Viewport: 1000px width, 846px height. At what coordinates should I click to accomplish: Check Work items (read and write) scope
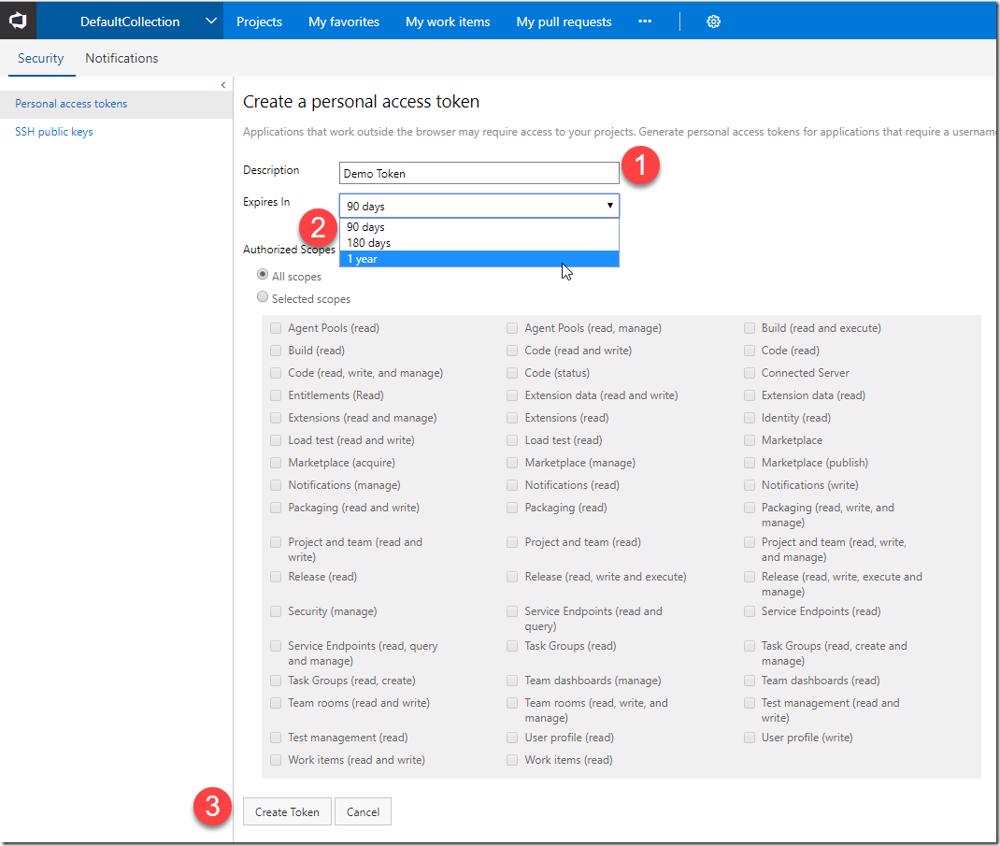tap(276, 760)
